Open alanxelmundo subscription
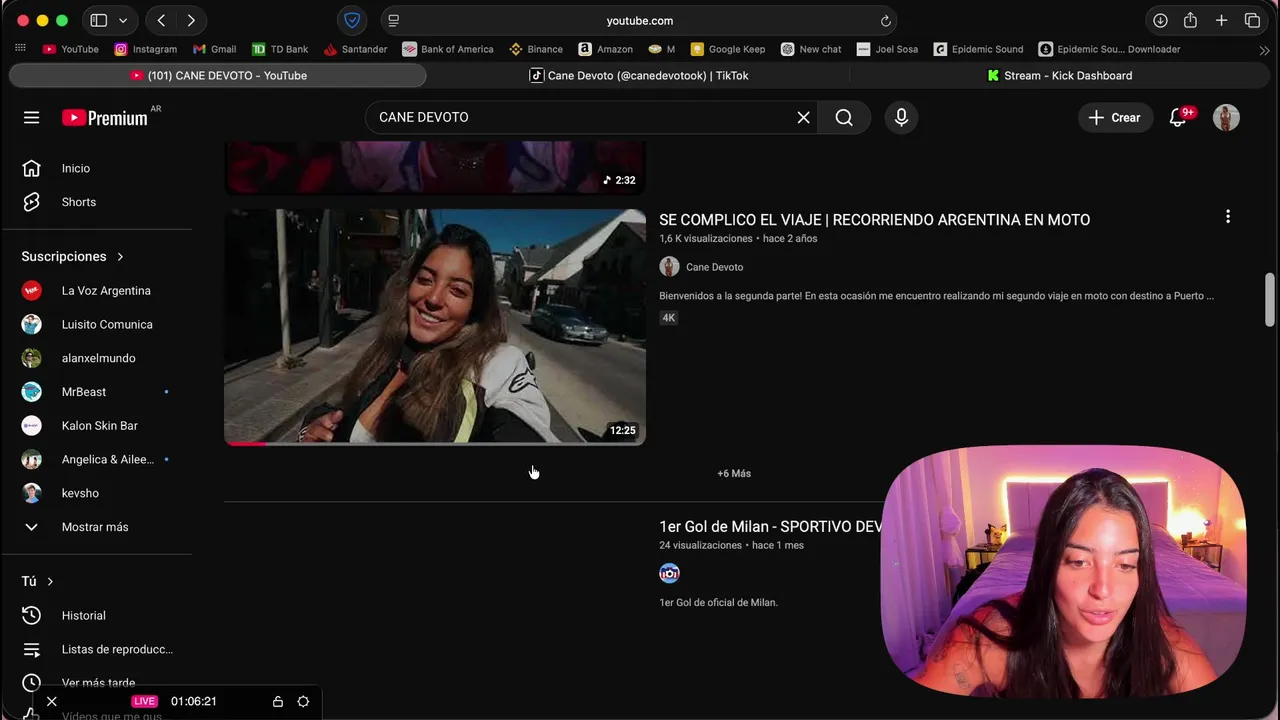 [x=97, y=358]
